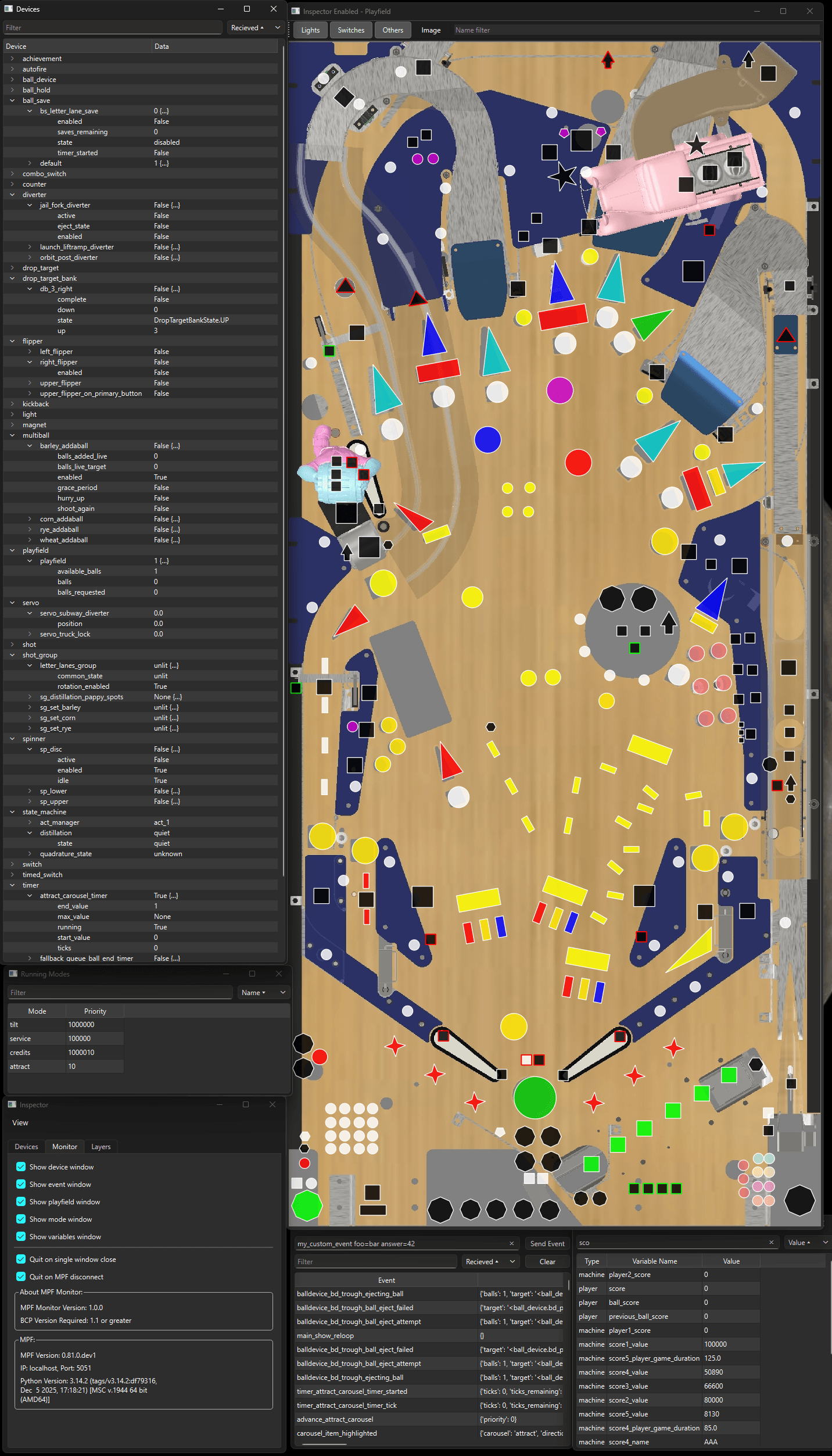Open the Name sort dropdown in Running Modes
The width and height of the screenshot is (832, 1456).
[x=263, y=992]
